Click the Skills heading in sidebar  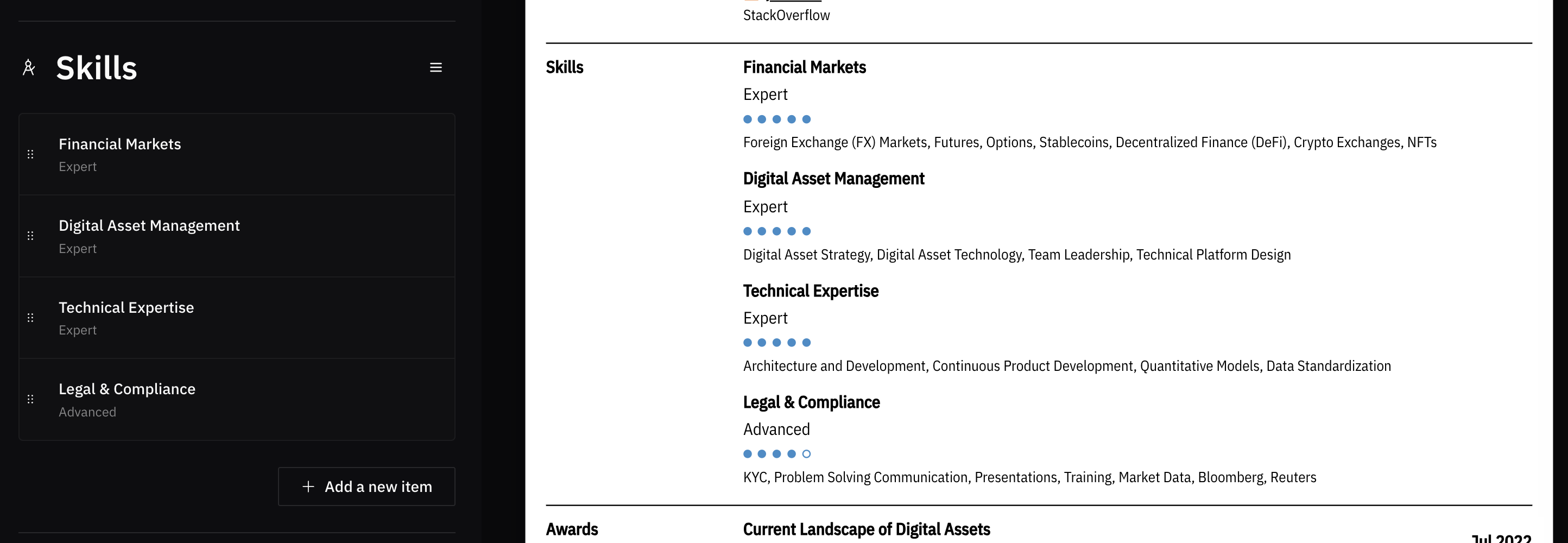point(97,67)
